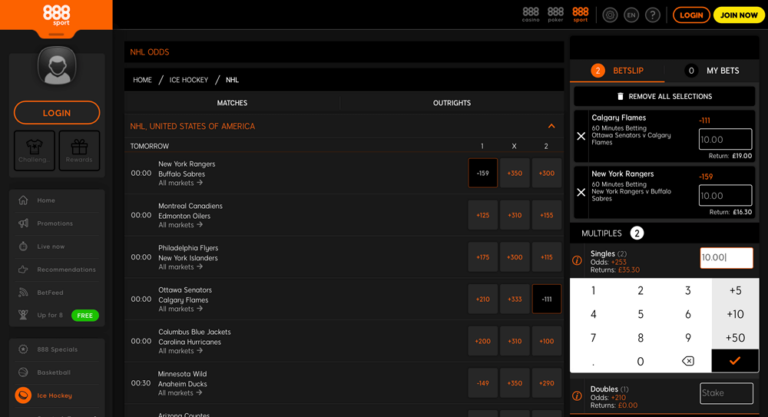768x417 pixels.
Task: Open the Singles info icon
Action: coord(577,261)
